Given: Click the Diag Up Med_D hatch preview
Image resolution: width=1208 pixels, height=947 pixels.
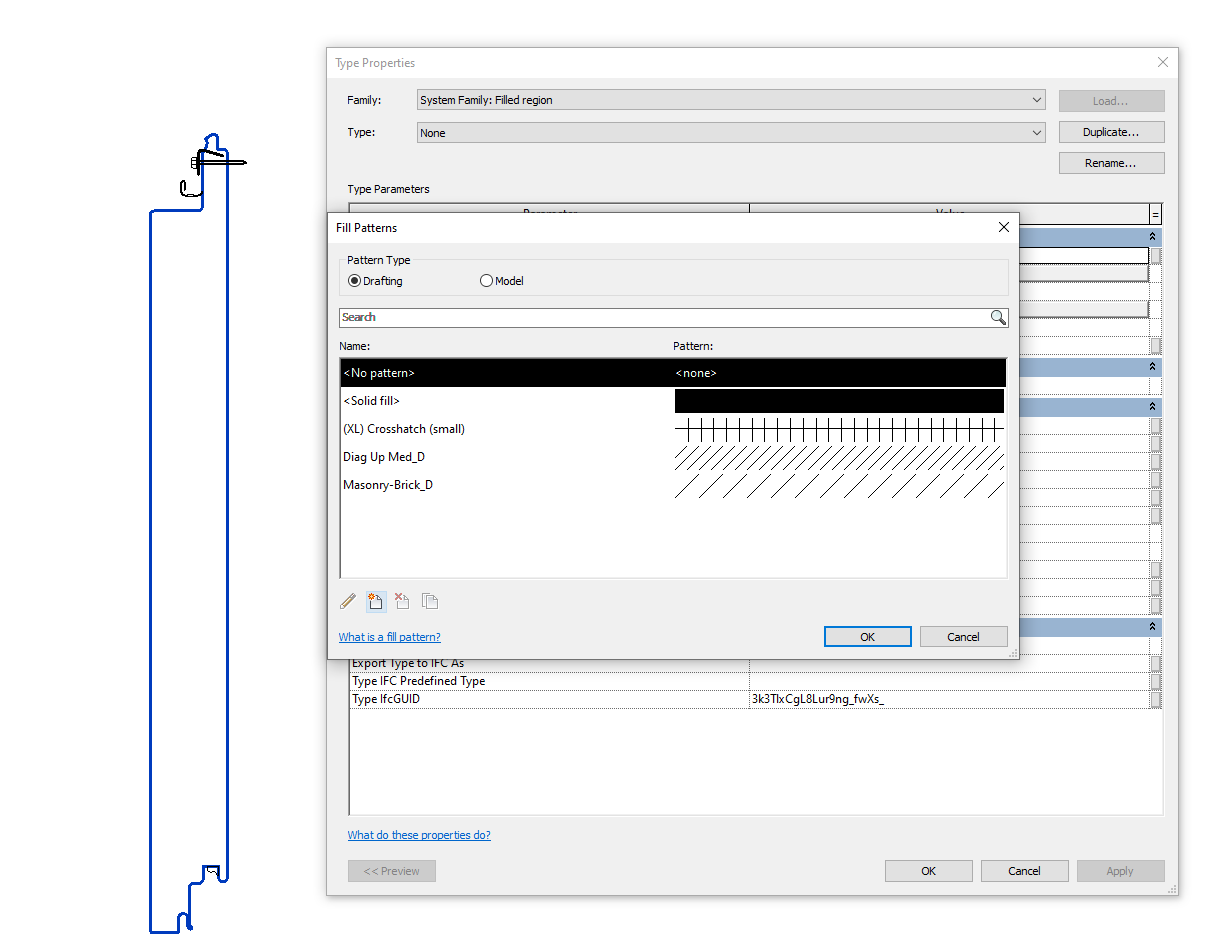Looking at the screenshot, I should (839, 457).
